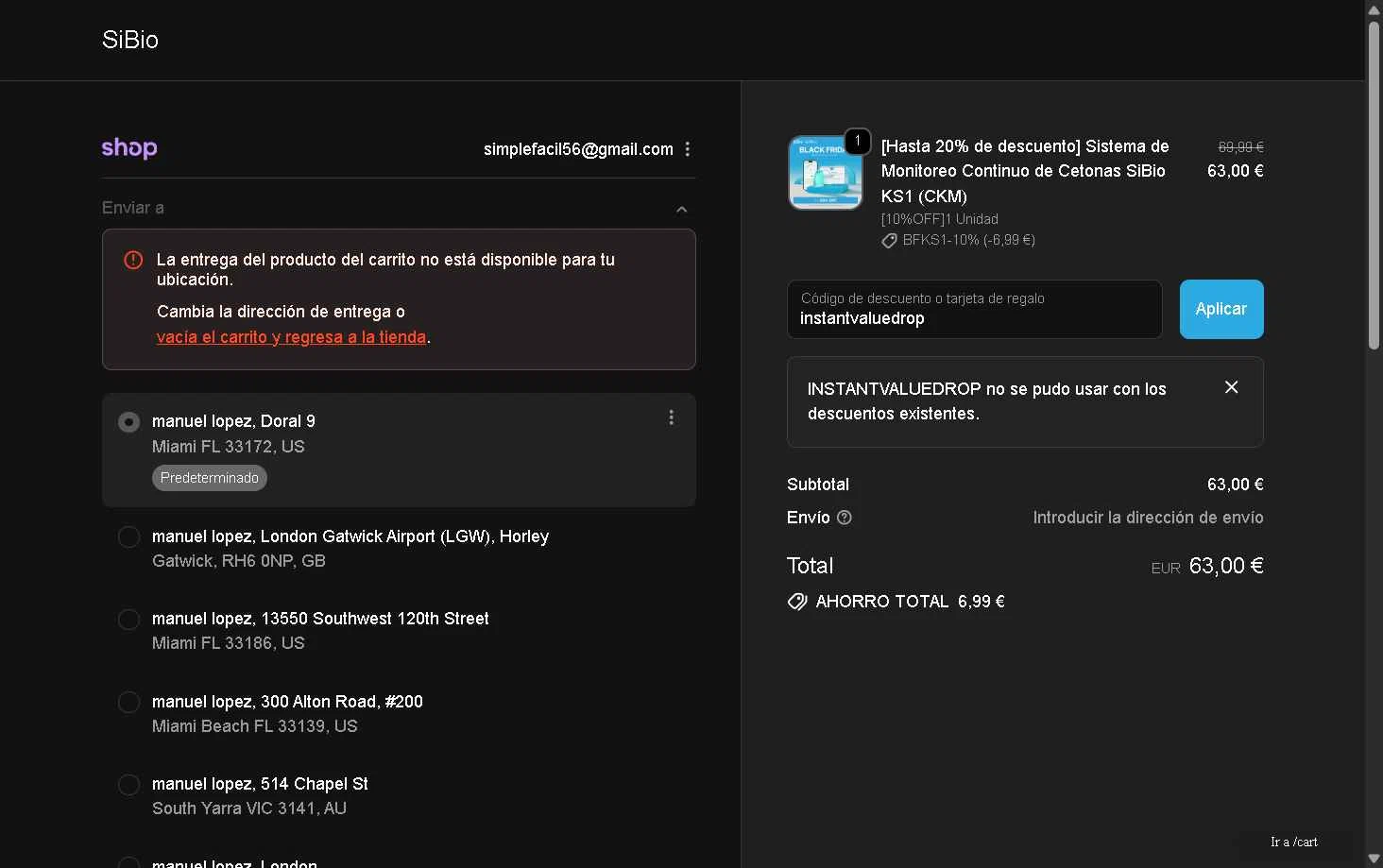Click the email simplefacil56@gmail.com
The width and height of the screenshot is (1383, 868).
[578, 149]
